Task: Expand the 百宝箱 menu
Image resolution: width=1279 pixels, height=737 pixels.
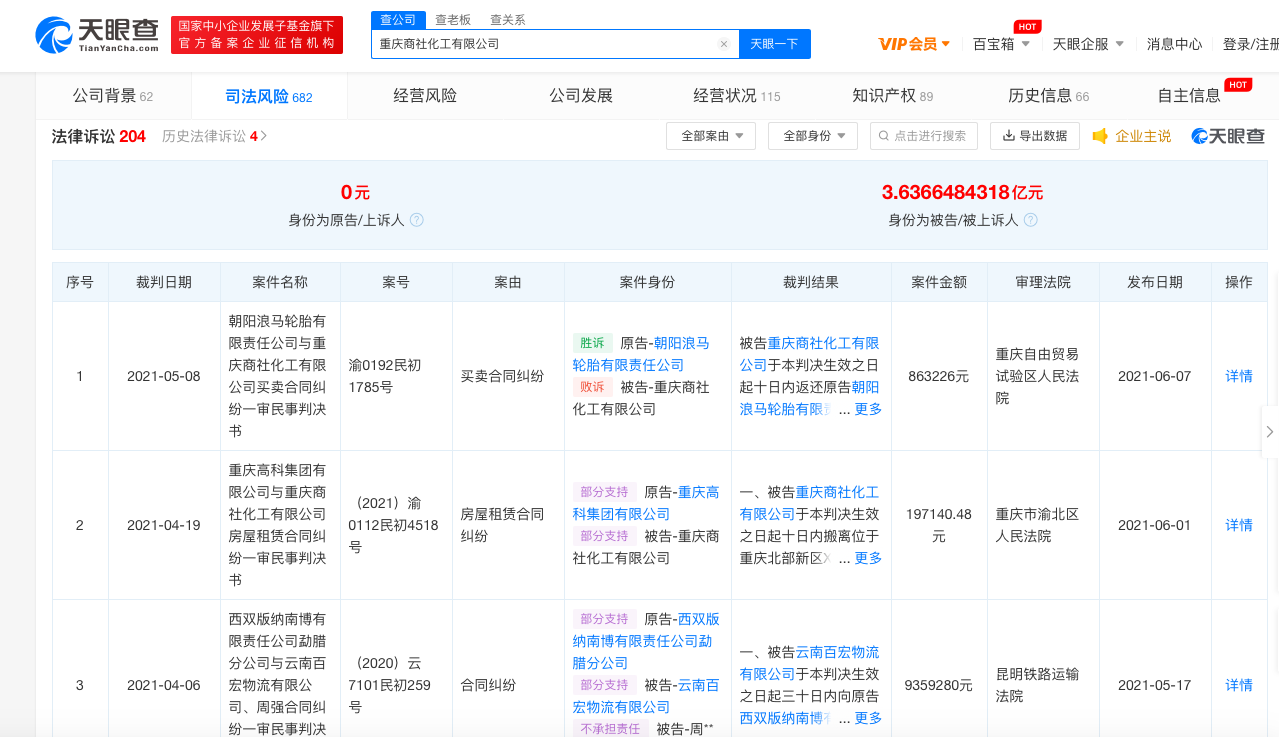Action: point(1000,44)
